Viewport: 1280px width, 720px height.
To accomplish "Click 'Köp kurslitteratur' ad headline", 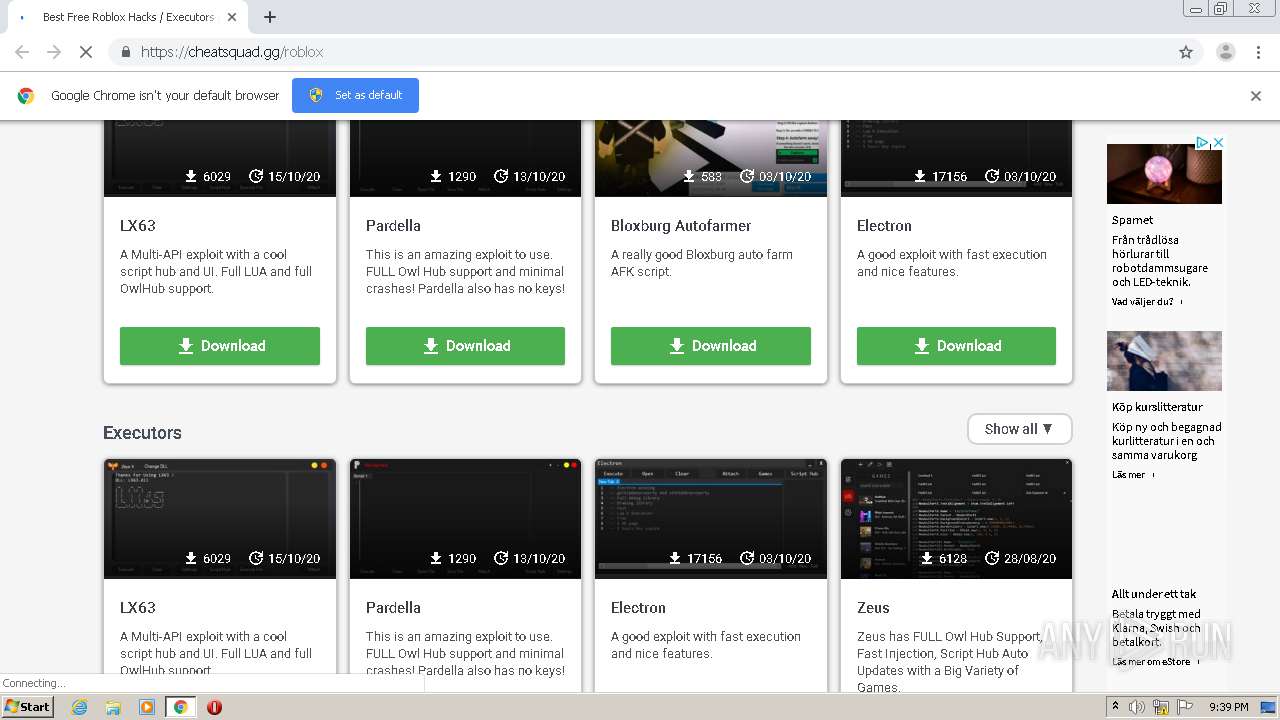I will tap(1157, 407).
